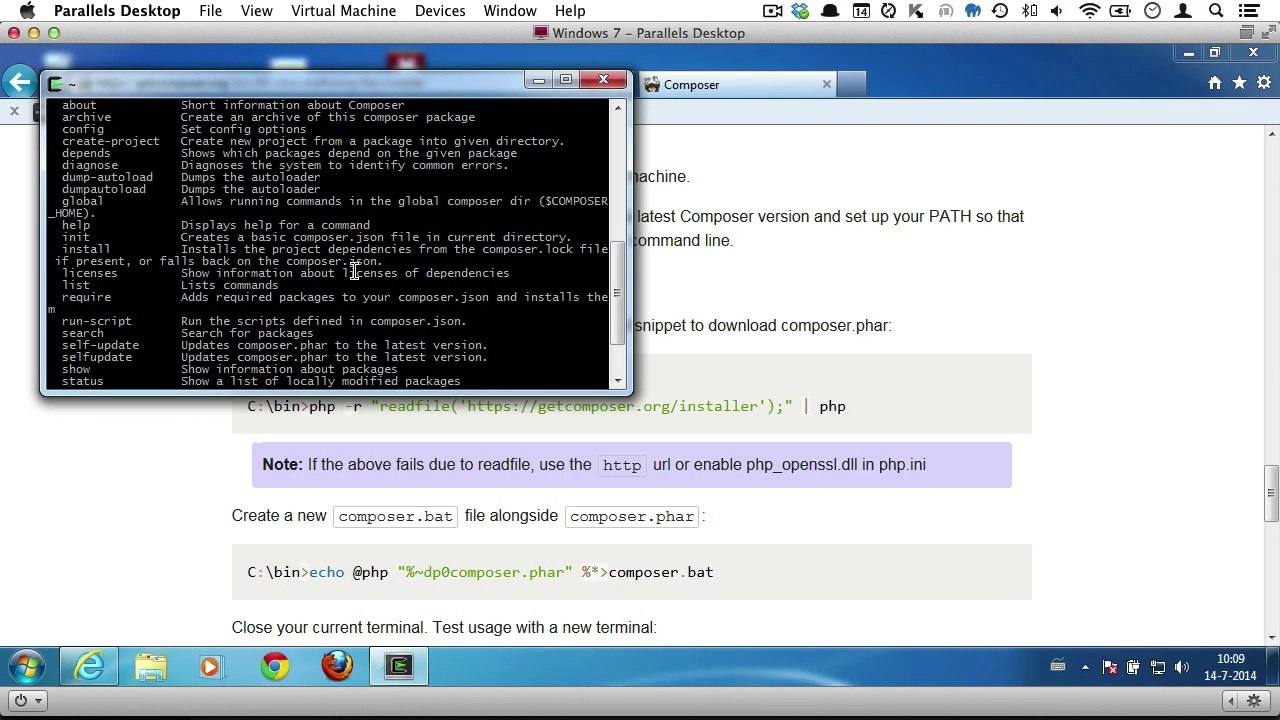1280x720 pixels.
Task: Click the readfile installer command code line
Action: pyautogui.click(x=546, y=406)
